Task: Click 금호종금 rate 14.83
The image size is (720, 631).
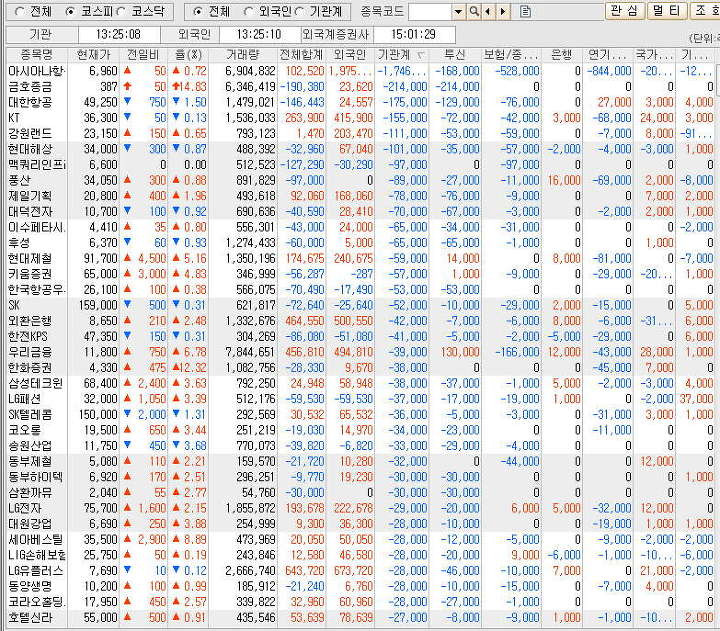Action: (x=194, y=87)
